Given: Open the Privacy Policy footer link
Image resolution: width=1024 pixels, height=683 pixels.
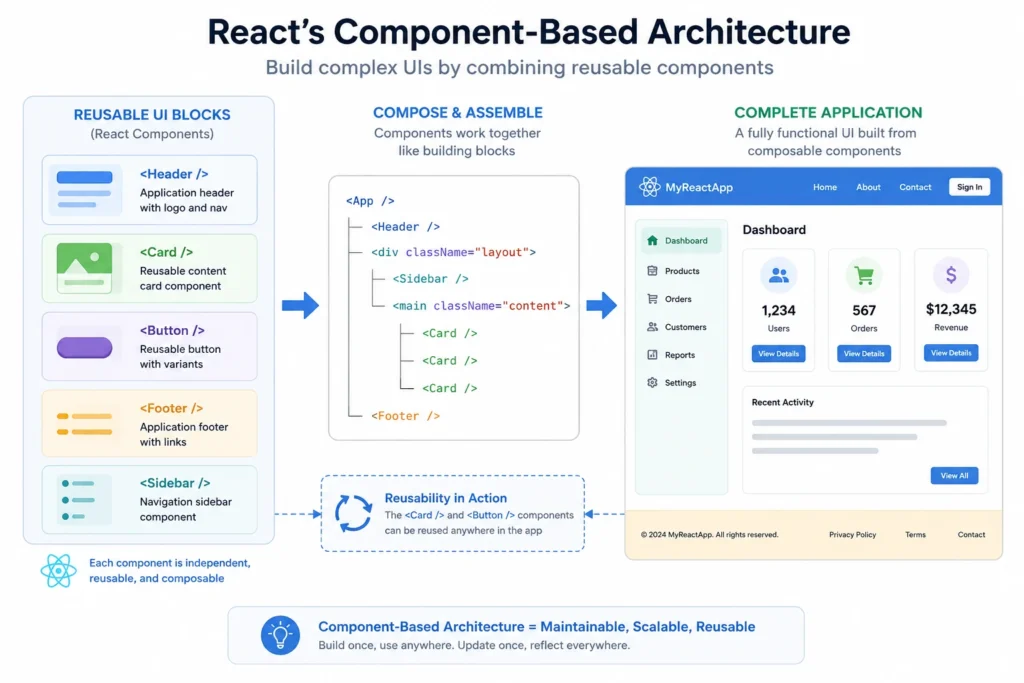Looking at the screenshot, I should 852,534.
